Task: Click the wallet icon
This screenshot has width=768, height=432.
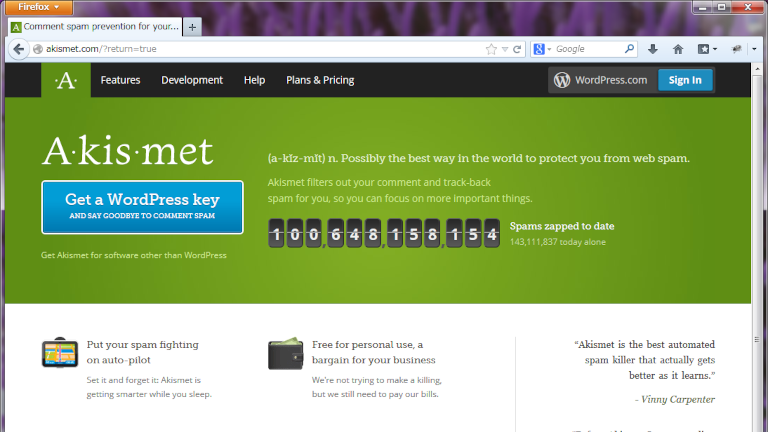Action: pos(286,353)
